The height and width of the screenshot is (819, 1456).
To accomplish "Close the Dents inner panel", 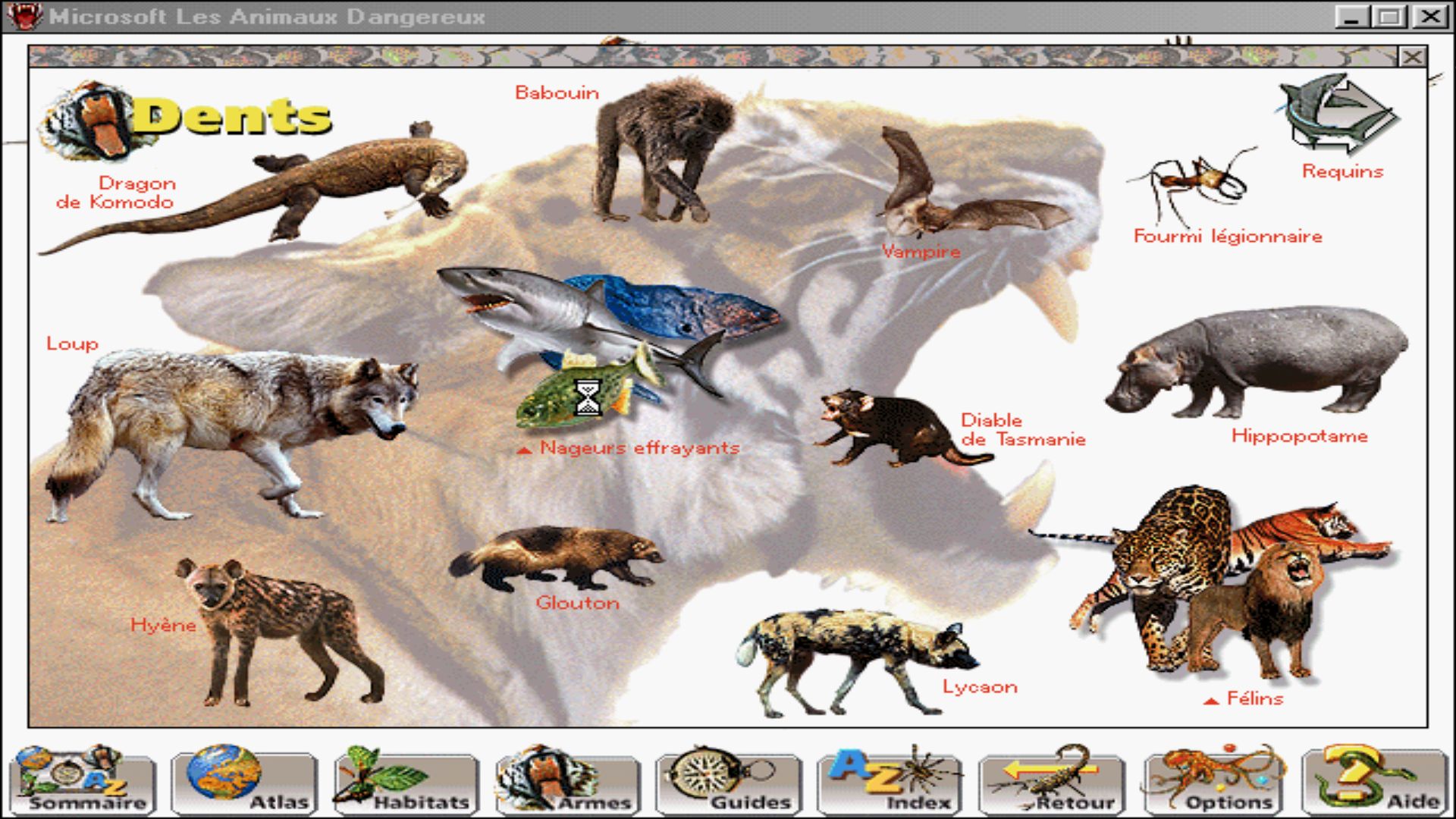I will (1412, 57).
